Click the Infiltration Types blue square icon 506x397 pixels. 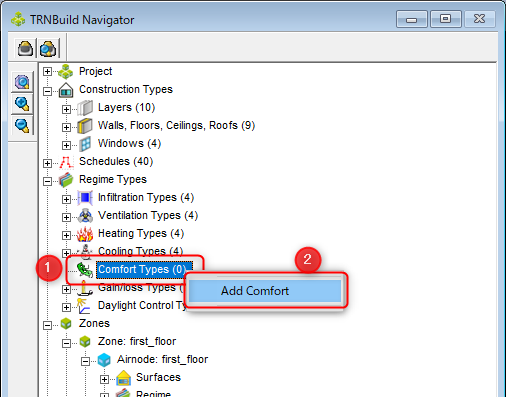(x=85, y=198)
